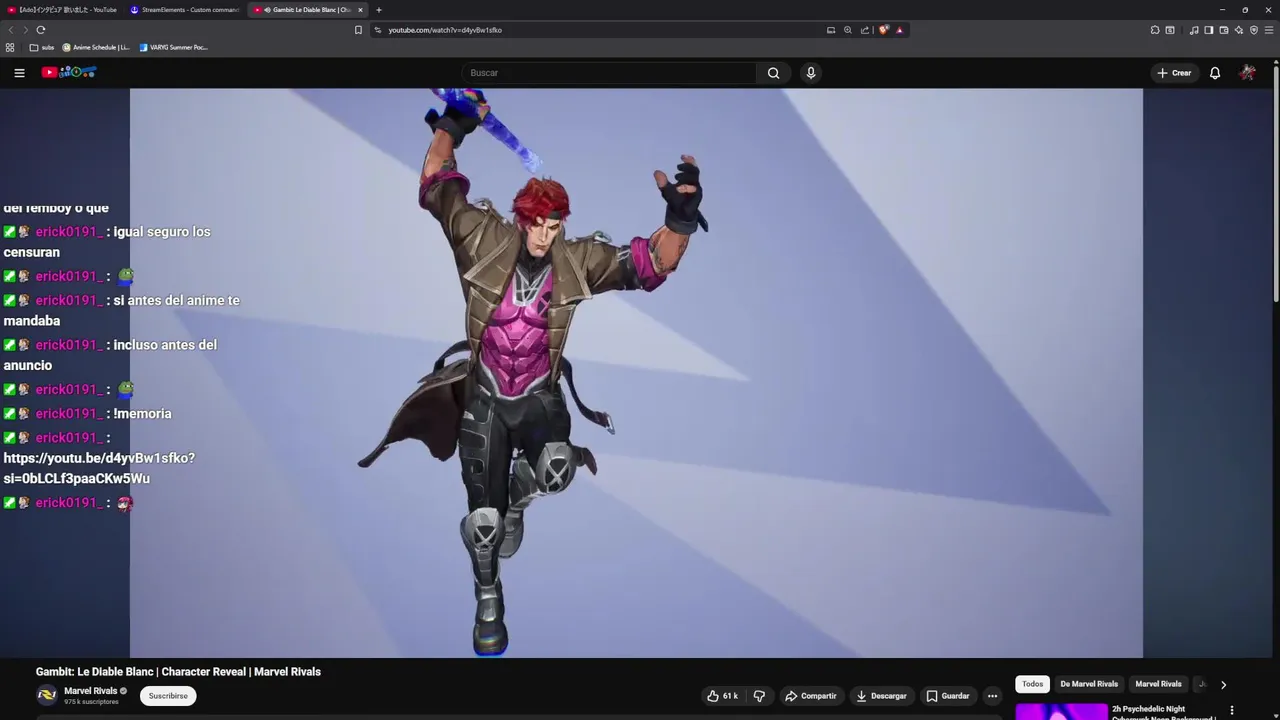Toggle the browser sidebar panel
The width and height of the screenshot is (1280, 720).
[x=1209, y=30]
